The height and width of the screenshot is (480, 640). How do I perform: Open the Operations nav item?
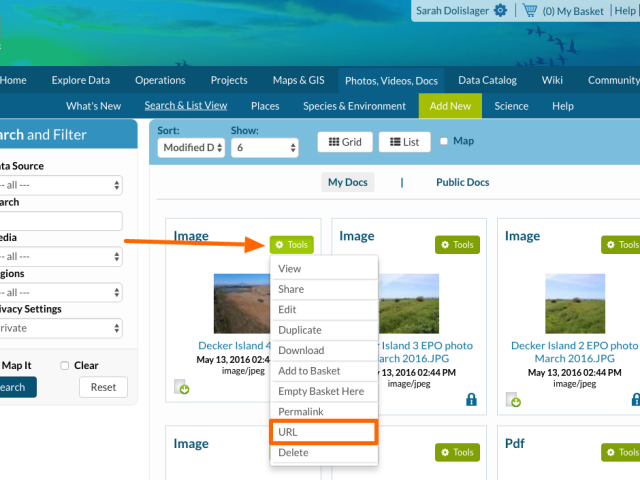[x=160, y=80]
